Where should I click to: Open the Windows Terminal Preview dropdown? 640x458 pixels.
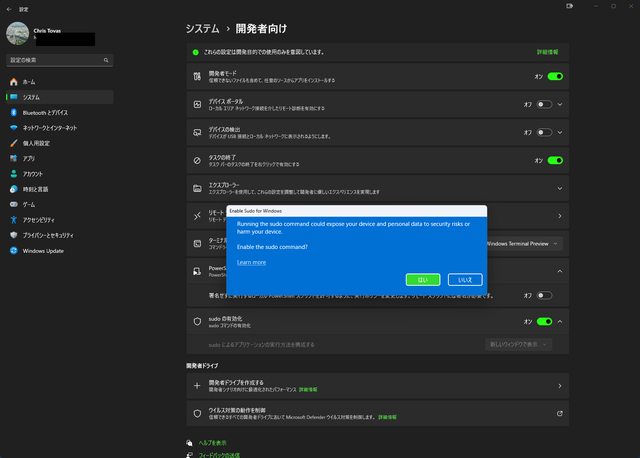[522, 243]
